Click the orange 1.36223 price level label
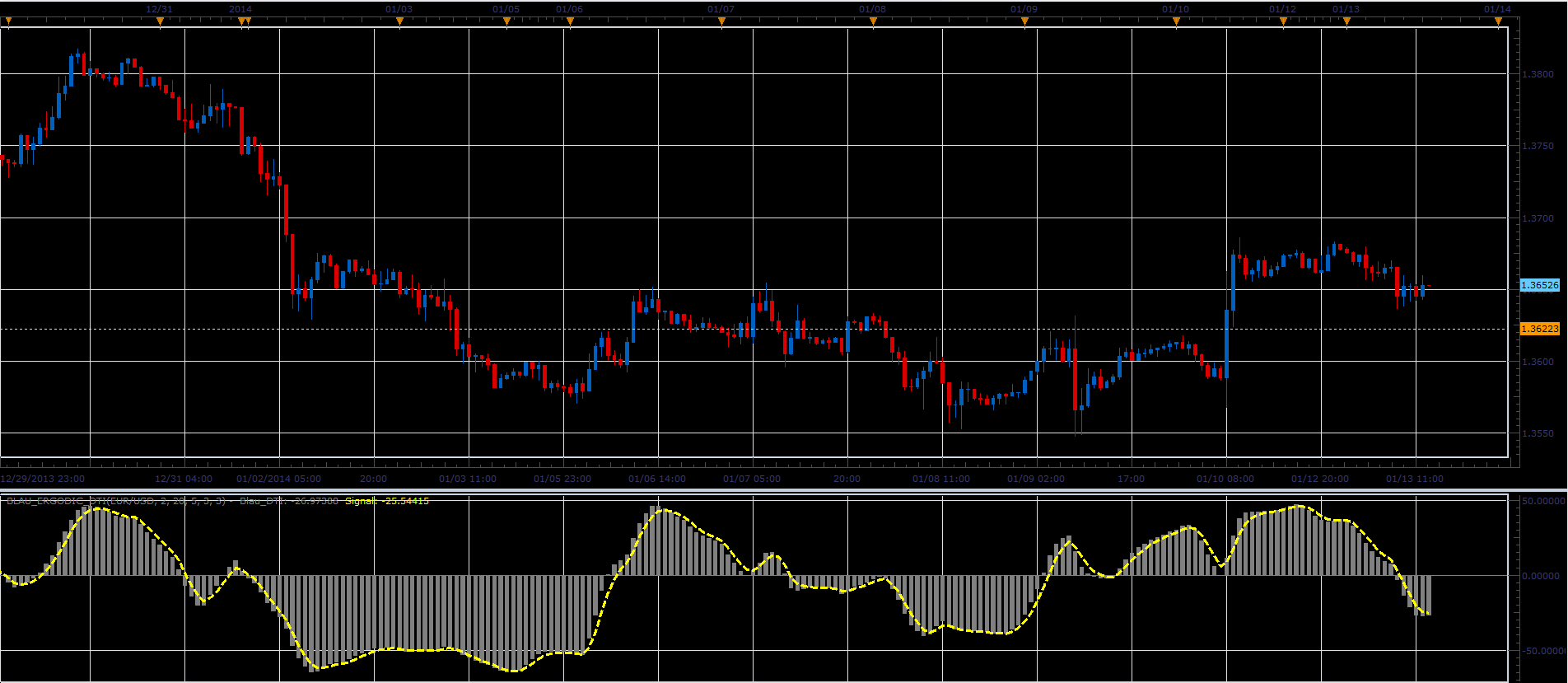Viewport: 1568px width, 683px height. tap(1539, 329)
